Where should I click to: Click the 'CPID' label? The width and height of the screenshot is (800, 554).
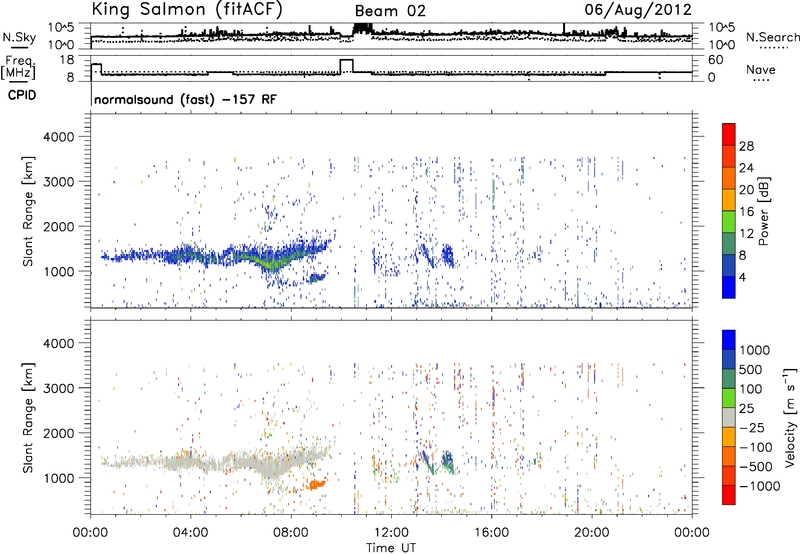click(x=22, y=95)
